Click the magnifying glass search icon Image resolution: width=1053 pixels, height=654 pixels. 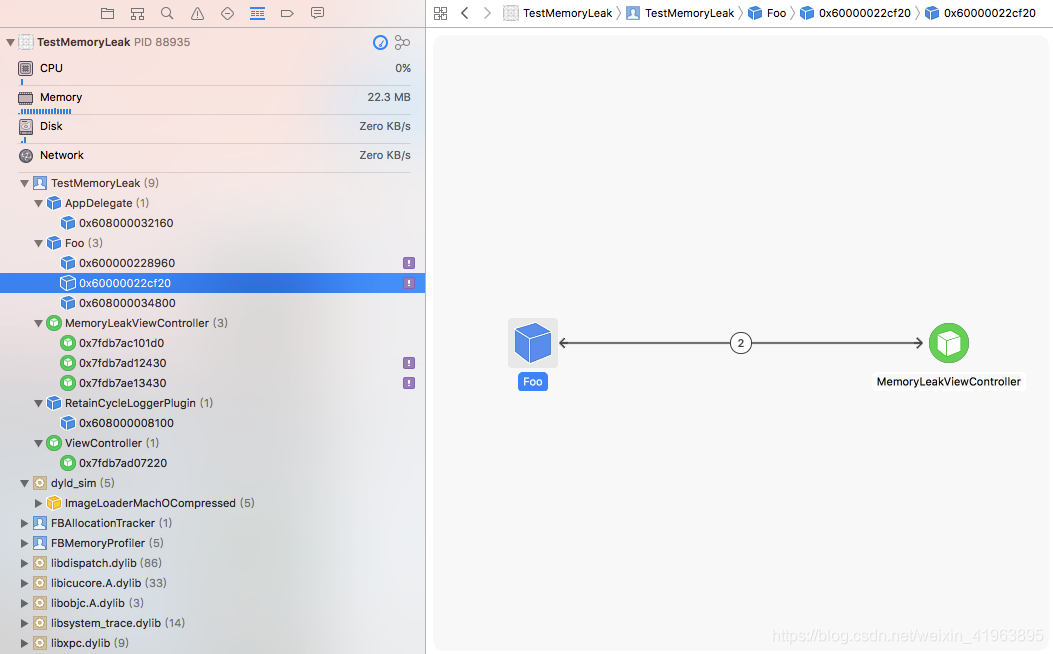tap(167, 13)
